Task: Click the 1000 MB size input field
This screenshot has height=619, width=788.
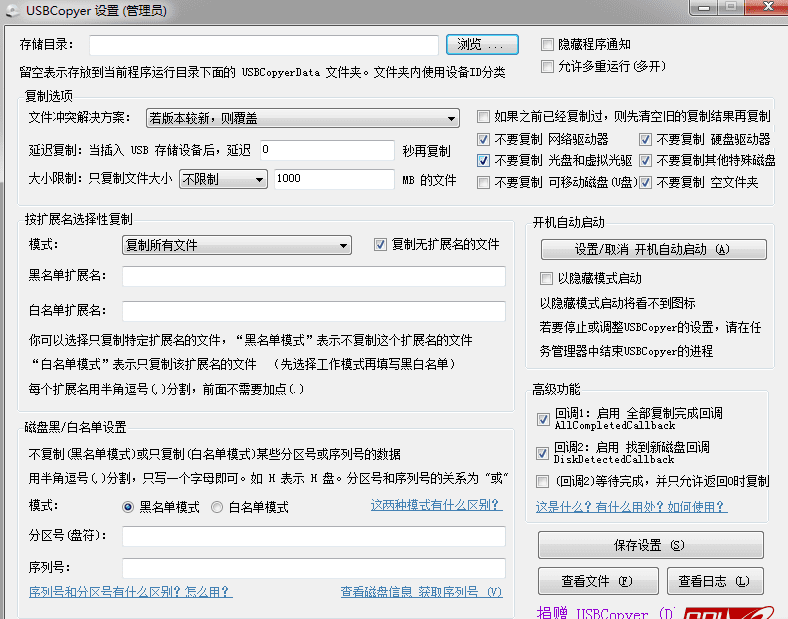Action: coord(334,179)
